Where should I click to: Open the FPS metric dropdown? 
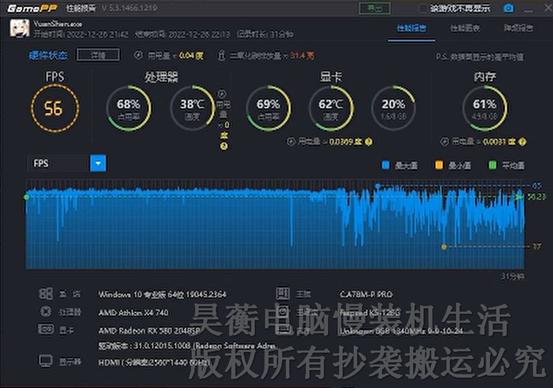[x=98, y=163]
